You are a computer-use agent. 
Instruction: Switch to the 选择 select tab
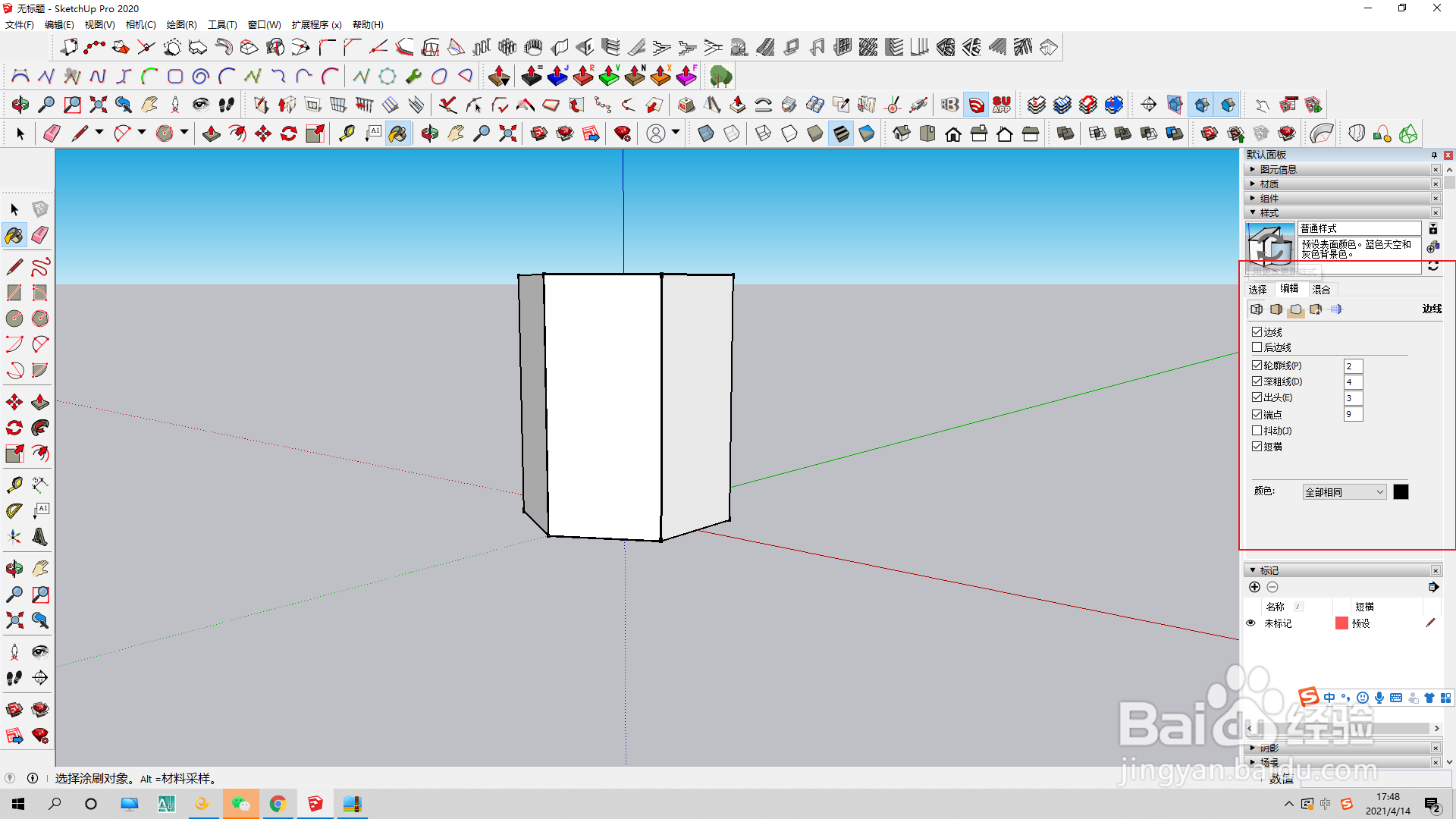pyautogui.click(x=1257, y=290)
